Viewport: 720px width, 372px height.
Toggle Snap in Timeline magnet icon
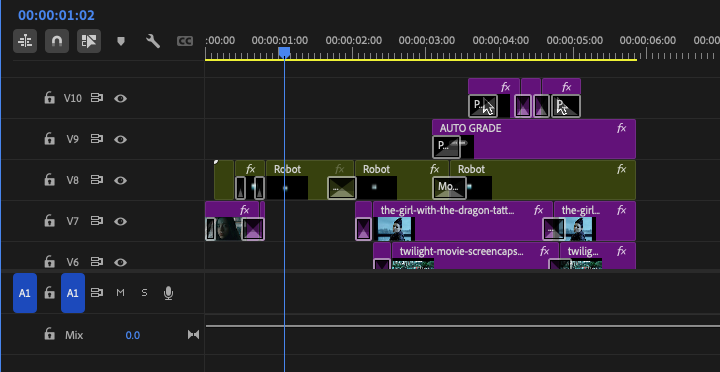pos(57,41)
